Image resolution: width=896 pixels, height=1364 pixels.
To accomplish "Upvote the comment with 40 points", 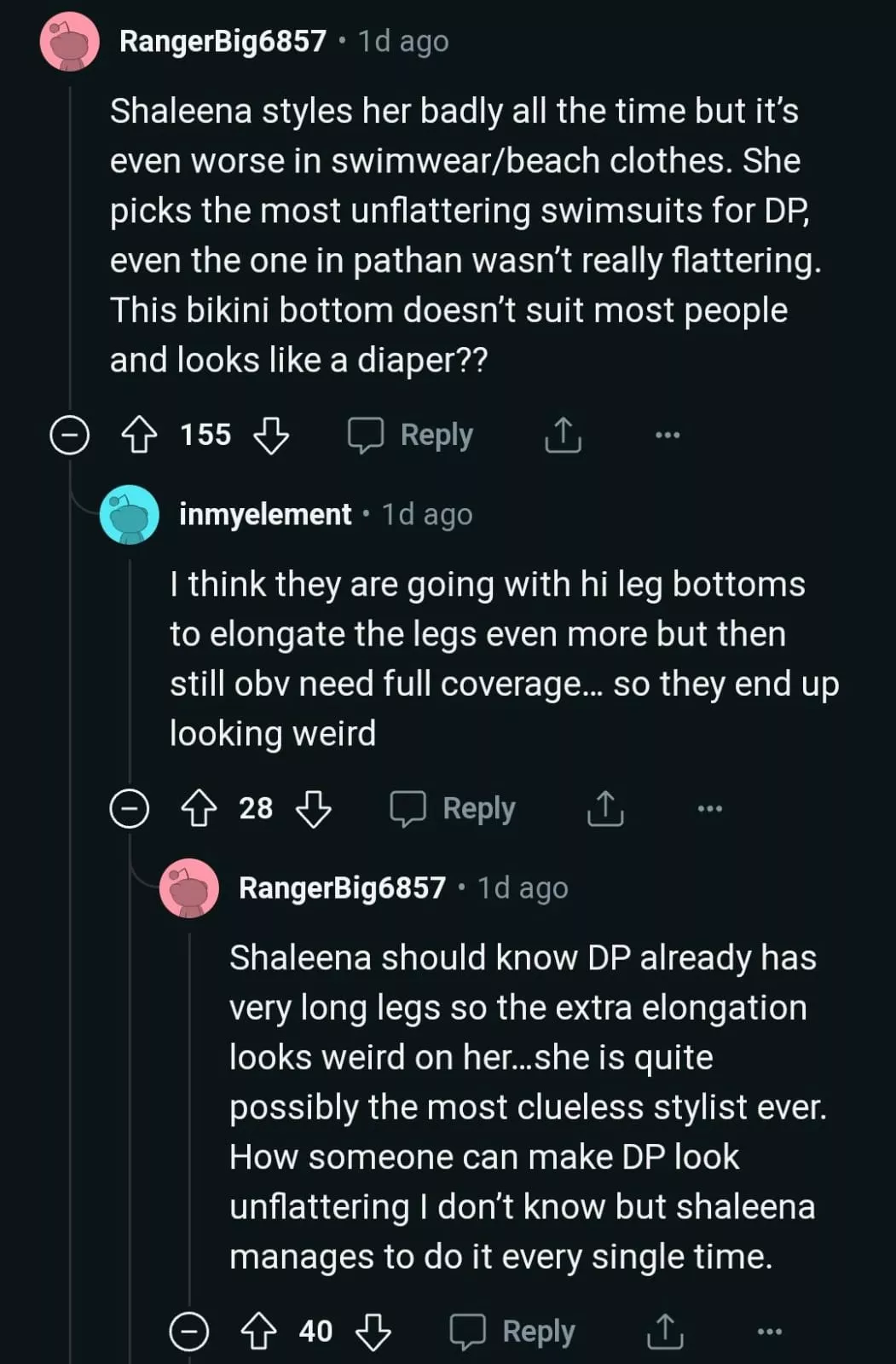I will tap(258, 1332).
